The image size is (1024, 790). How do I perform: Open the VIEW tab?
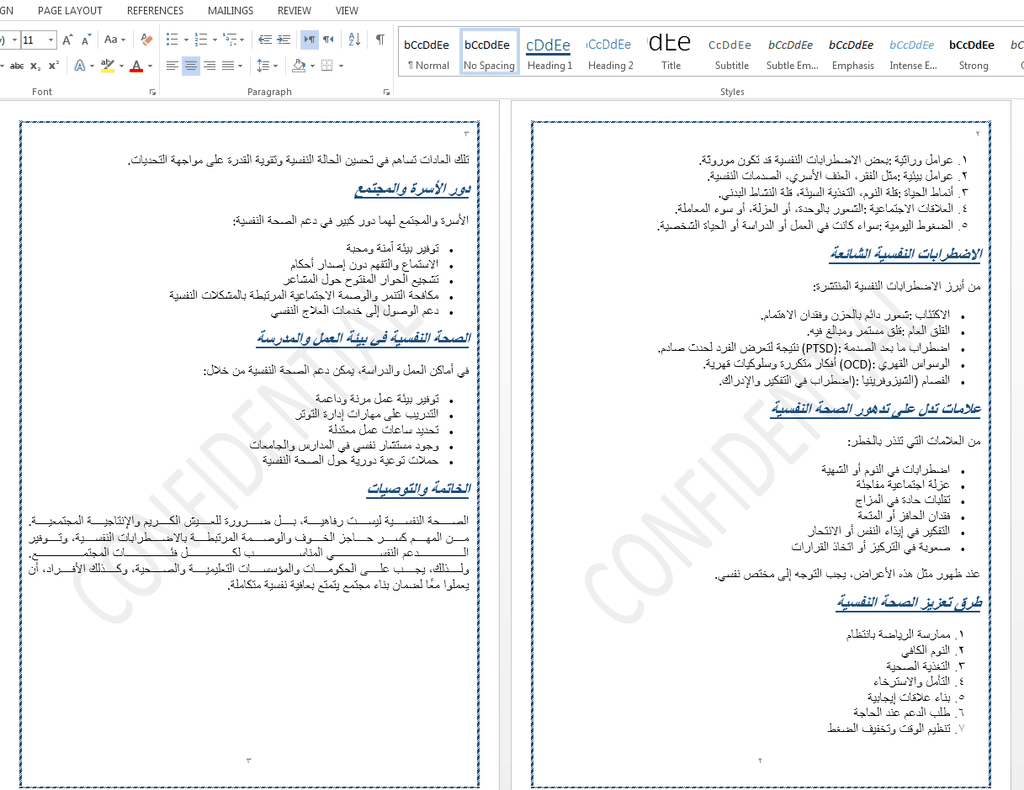pos(347,10)
